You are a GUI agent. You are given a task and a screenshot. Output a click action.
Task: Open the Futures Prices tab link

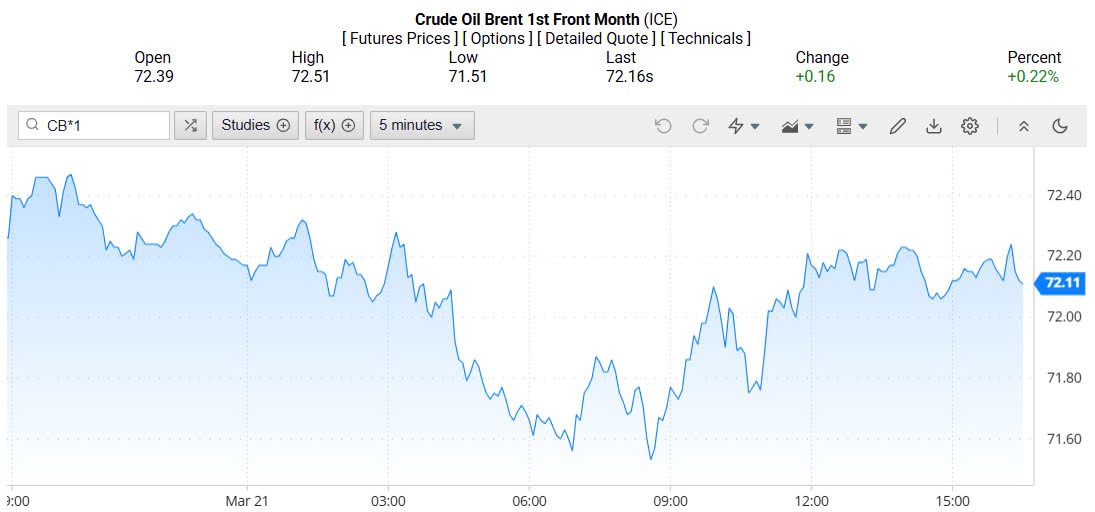click(399, 38)
